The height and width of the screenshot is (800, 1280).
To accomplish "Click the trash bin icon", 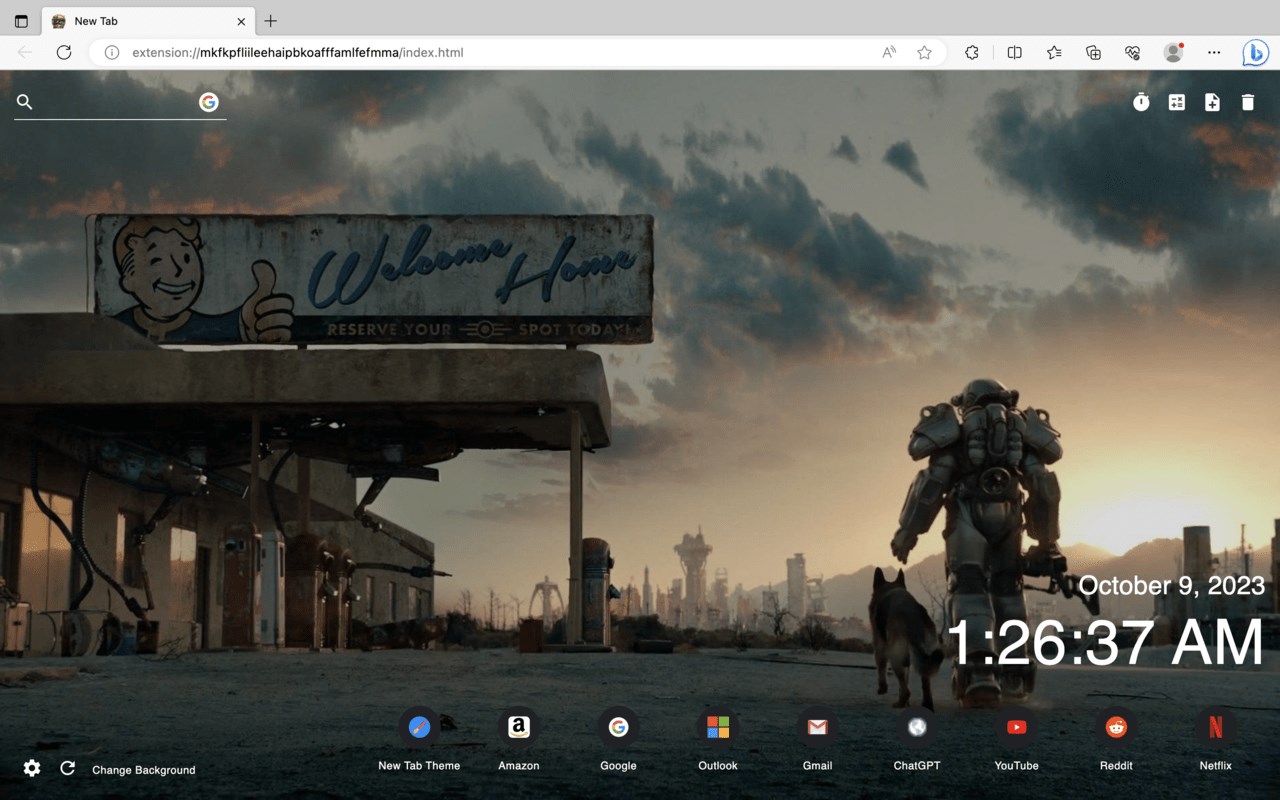I will 1248,102.
